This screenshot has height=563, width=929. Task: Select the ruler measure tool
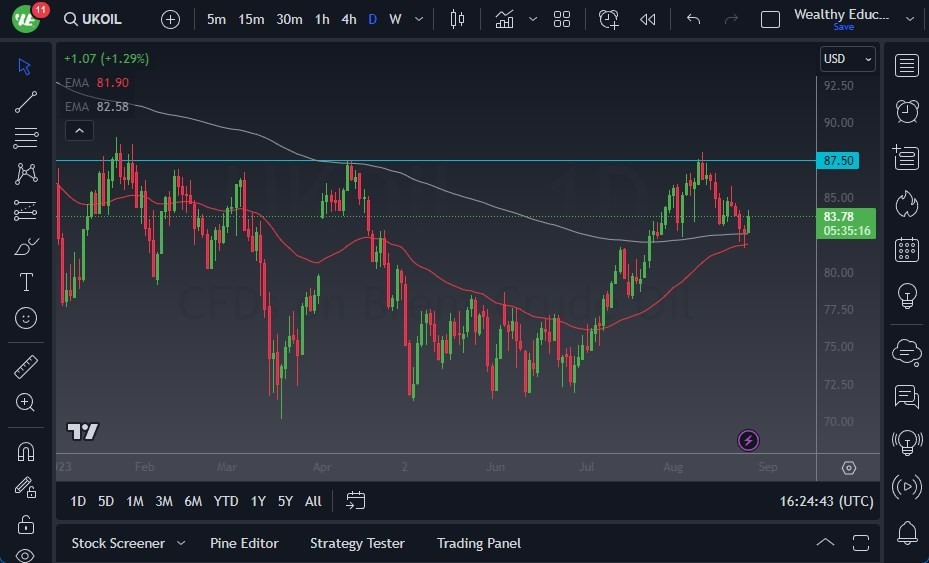click(x=26, y=367)
